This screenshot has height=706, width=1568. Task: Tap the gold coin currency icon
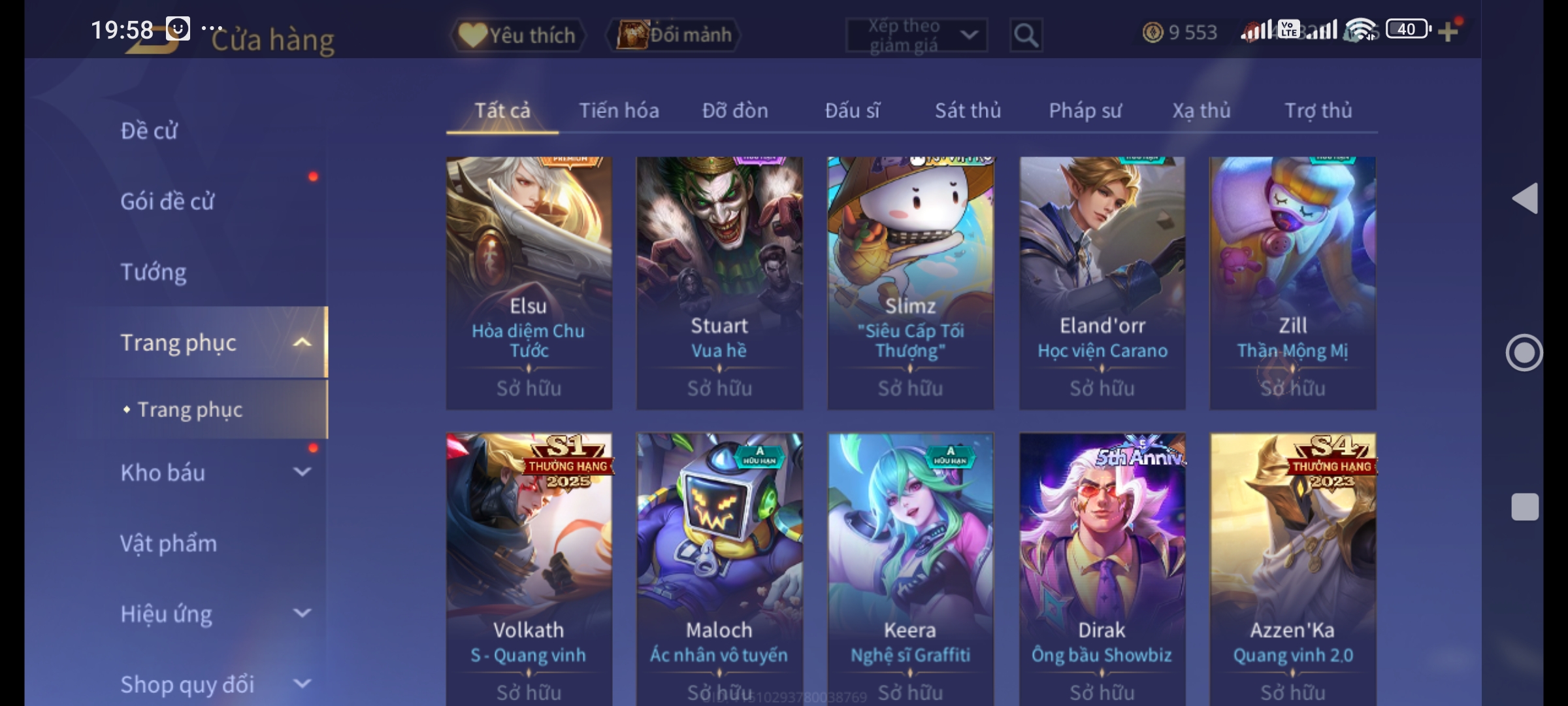point(1153,32)
